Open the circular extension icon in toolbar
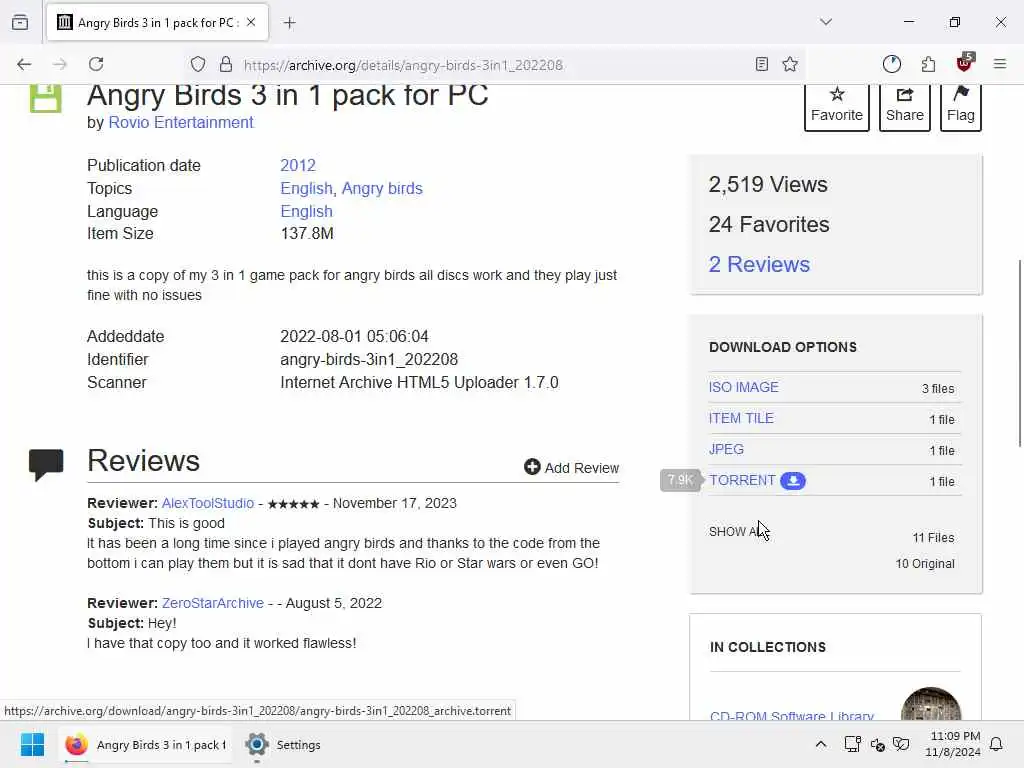 tap(892, 64)
